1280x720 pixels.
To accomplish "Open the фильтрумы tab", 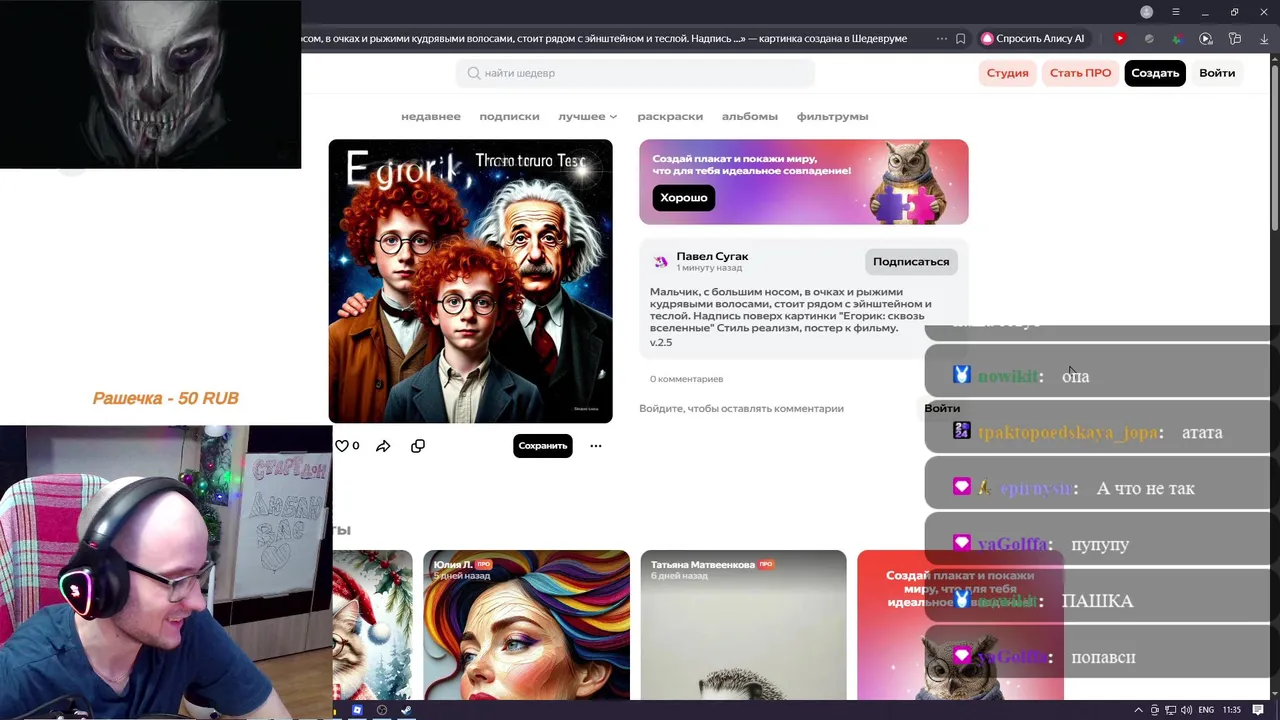I will coord(832,116).
